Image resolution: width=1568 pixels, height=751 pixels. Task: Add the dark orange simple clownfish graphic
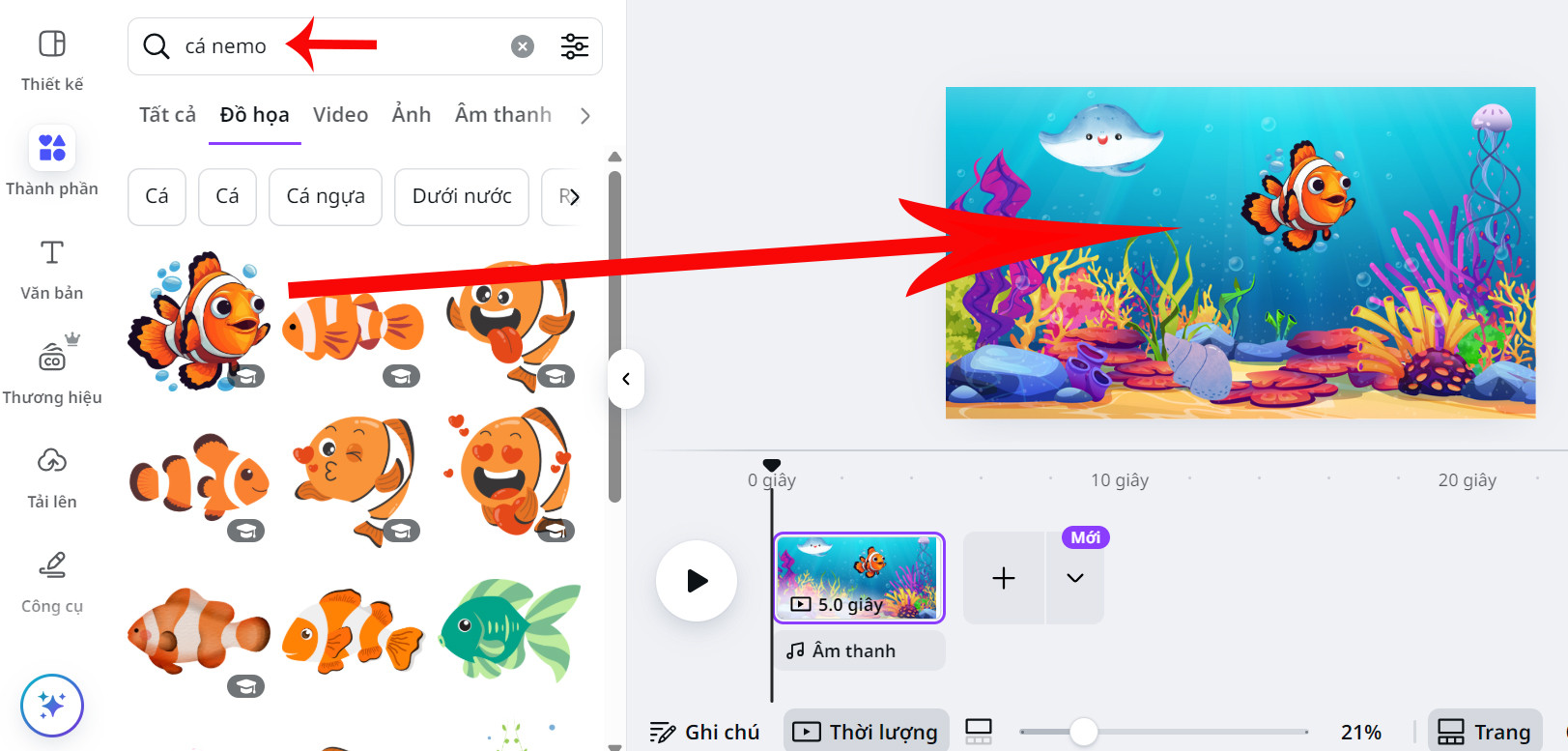[x=200, y=477]
